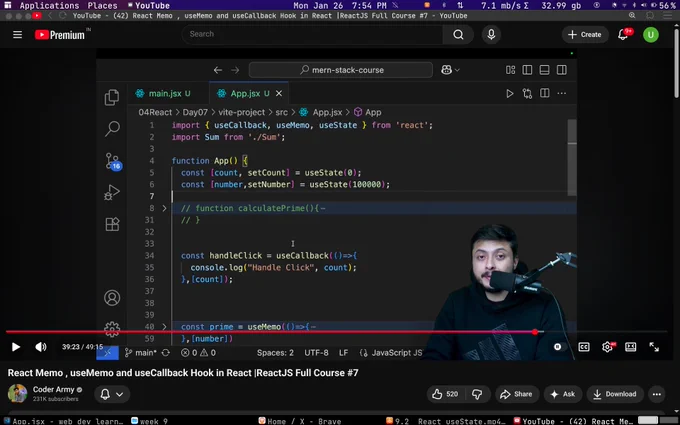Click the browser reload icon in titlebar
This screenshot has width=680, height=425.
(x=62, y=16)
